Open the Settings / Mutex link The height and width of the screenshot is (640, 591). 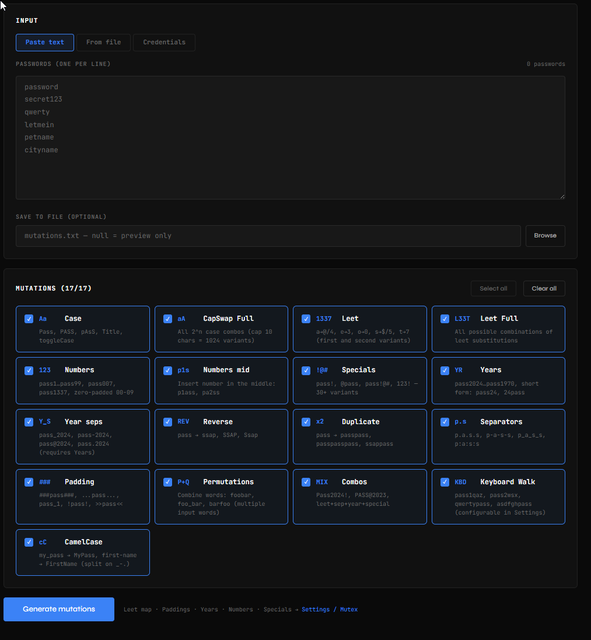point(329,609)
